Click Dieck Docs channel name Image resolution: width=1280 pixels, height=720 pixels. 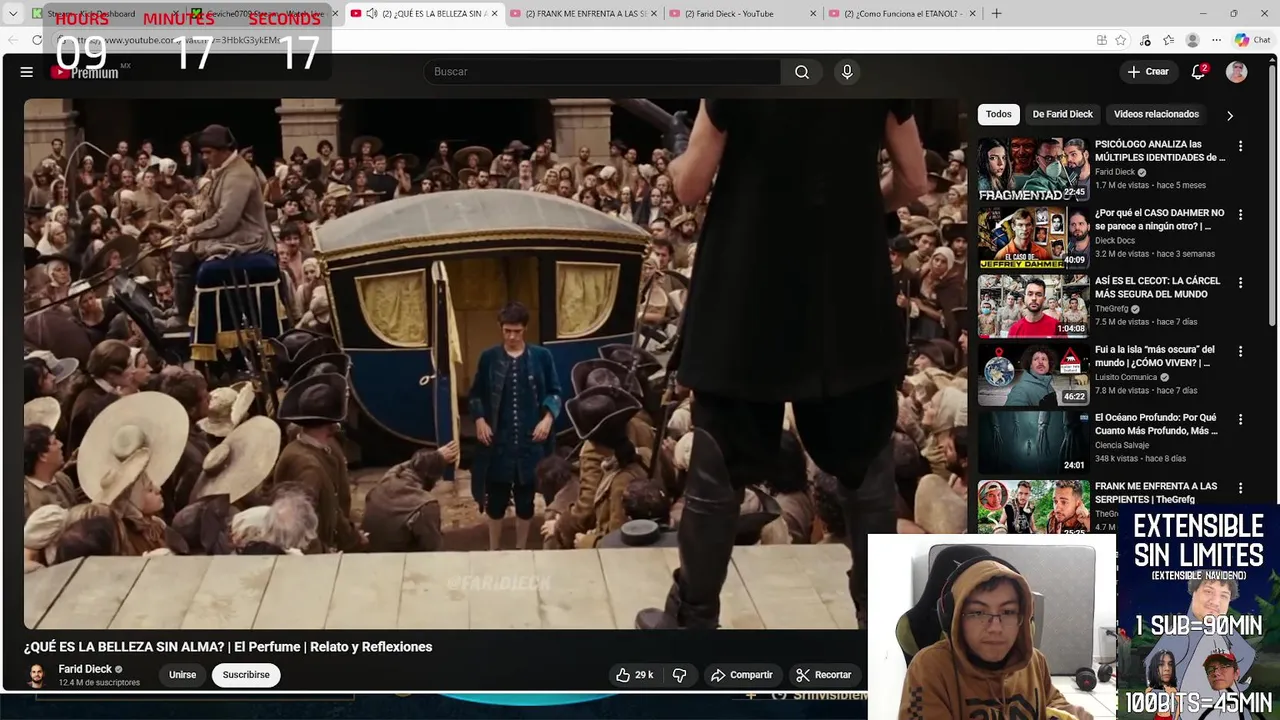point(1115,240)
